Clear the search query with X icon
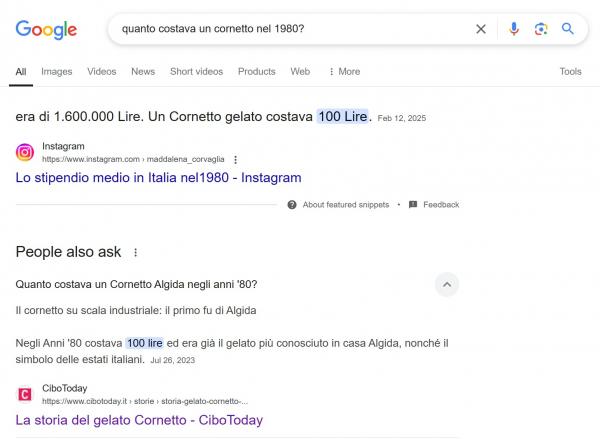 point(481,29)
